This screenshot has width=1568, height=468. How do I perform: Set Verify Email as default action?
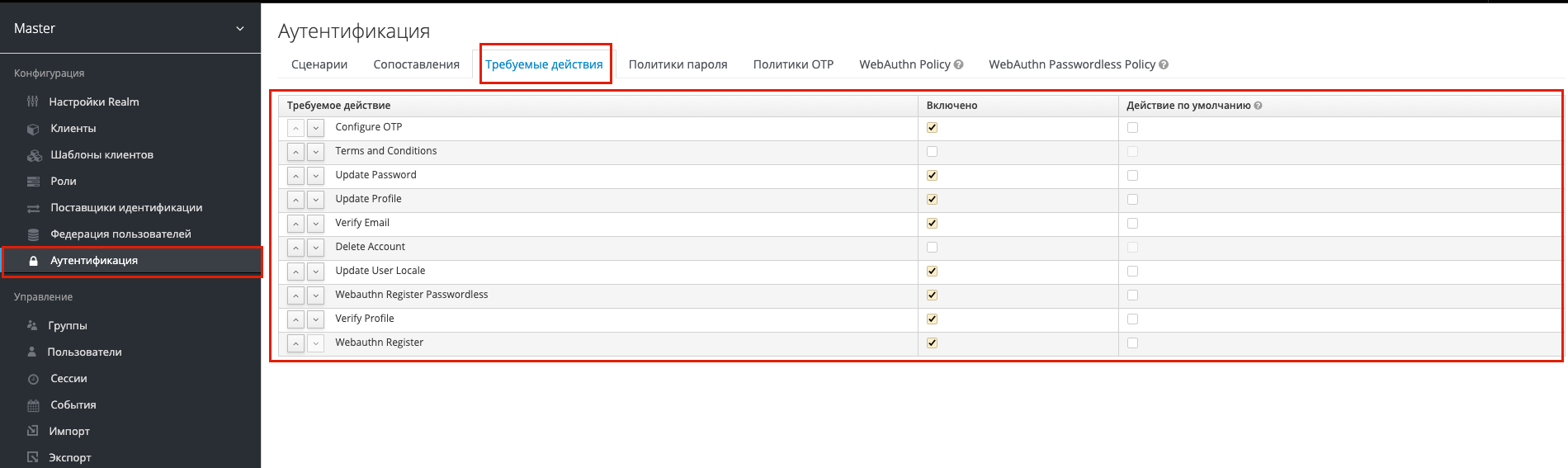tap(1132, 223)
